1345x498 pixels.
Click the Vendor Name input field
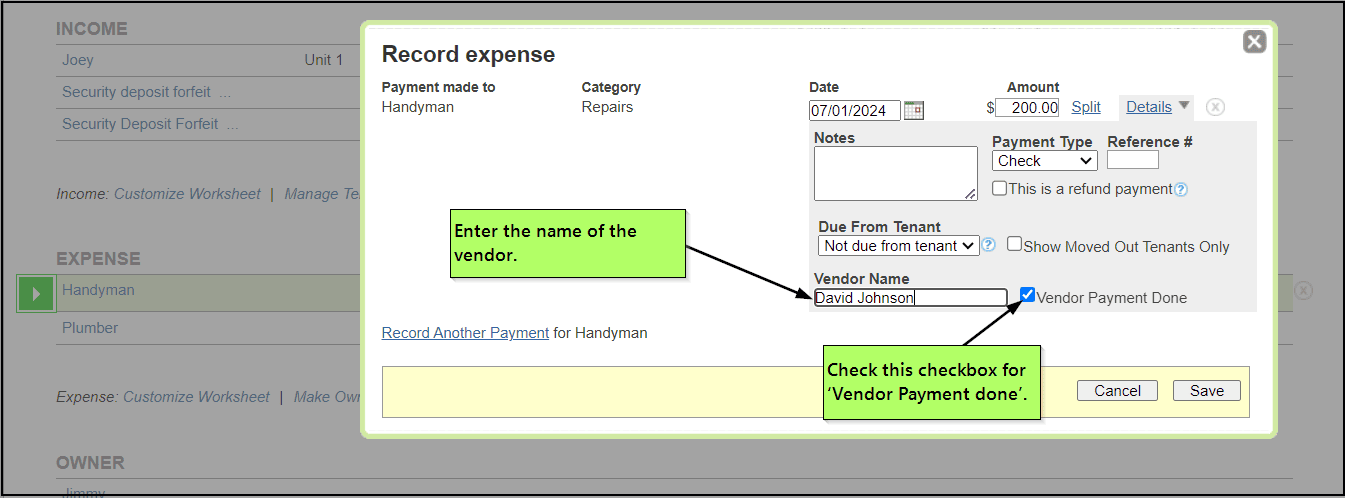910,297
